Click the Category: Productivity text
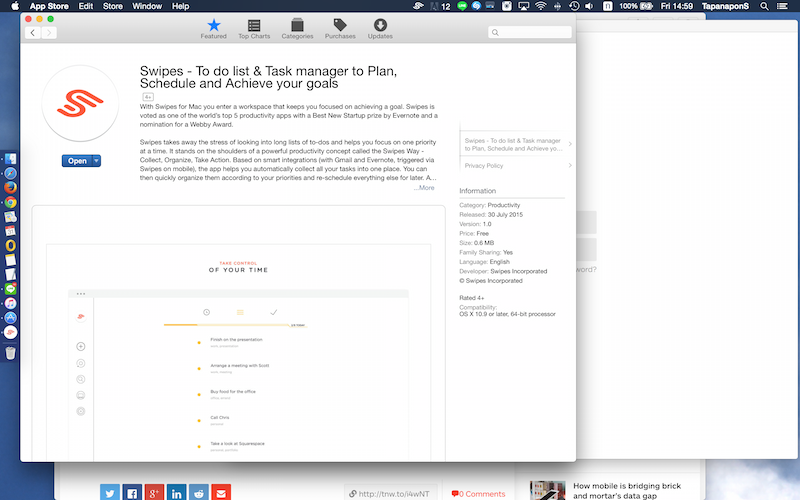This screenshot has height=500, width=800. tap(490, 205)
